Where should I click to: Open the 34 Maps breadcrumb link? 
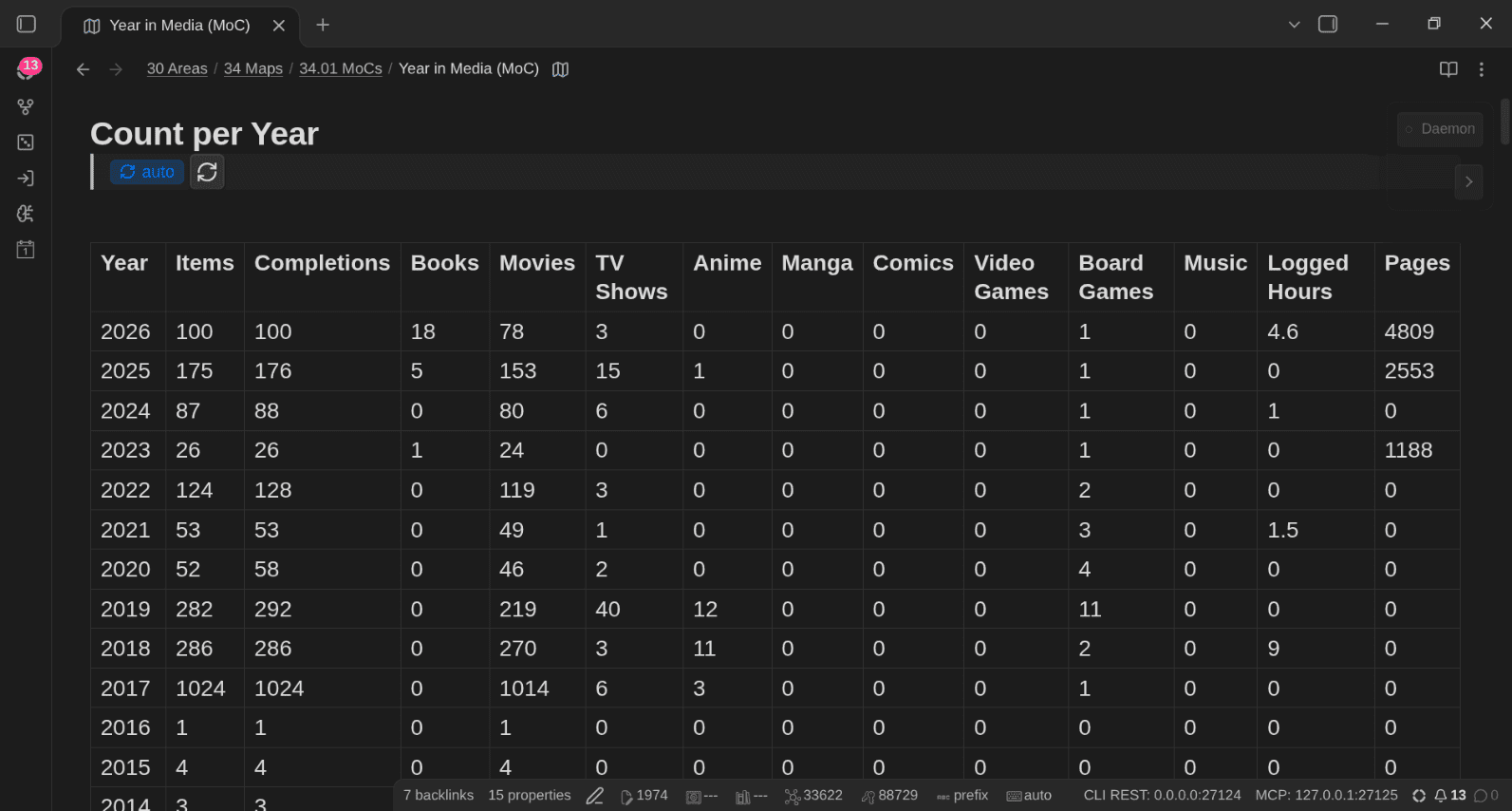(x=253, y=68)
